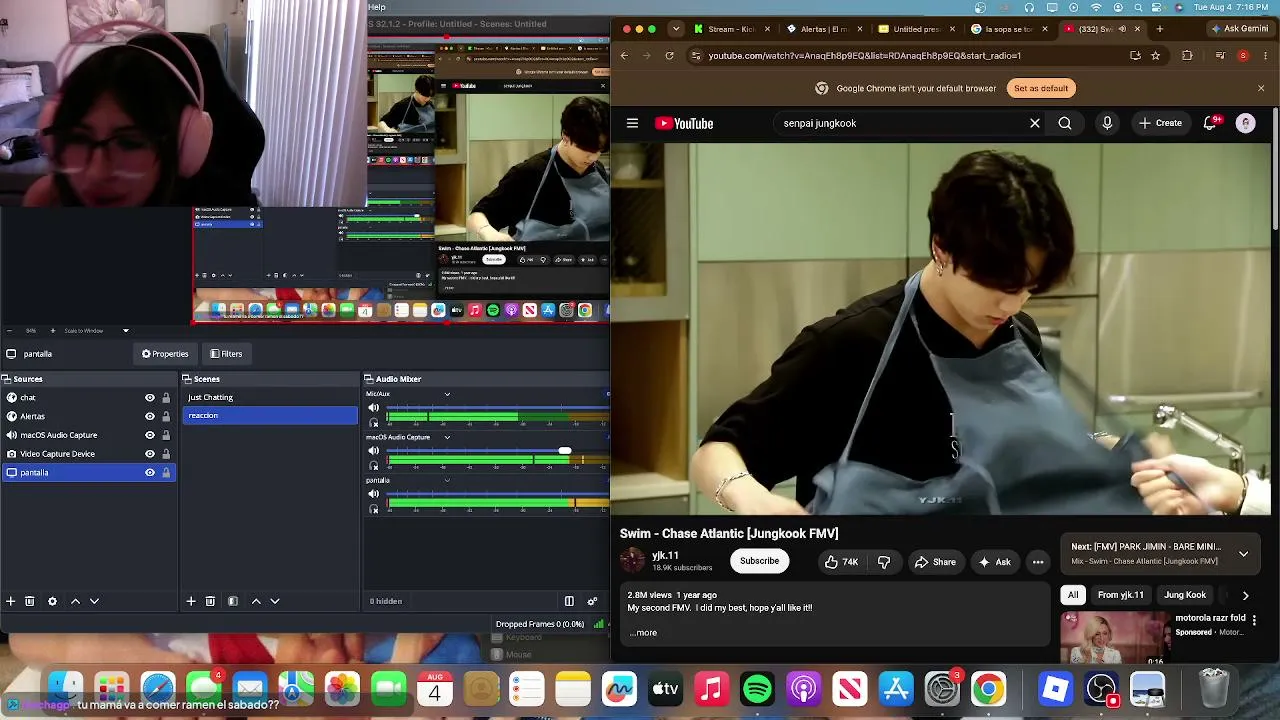
Task: Hide the pantalla source
Action: 150,473
